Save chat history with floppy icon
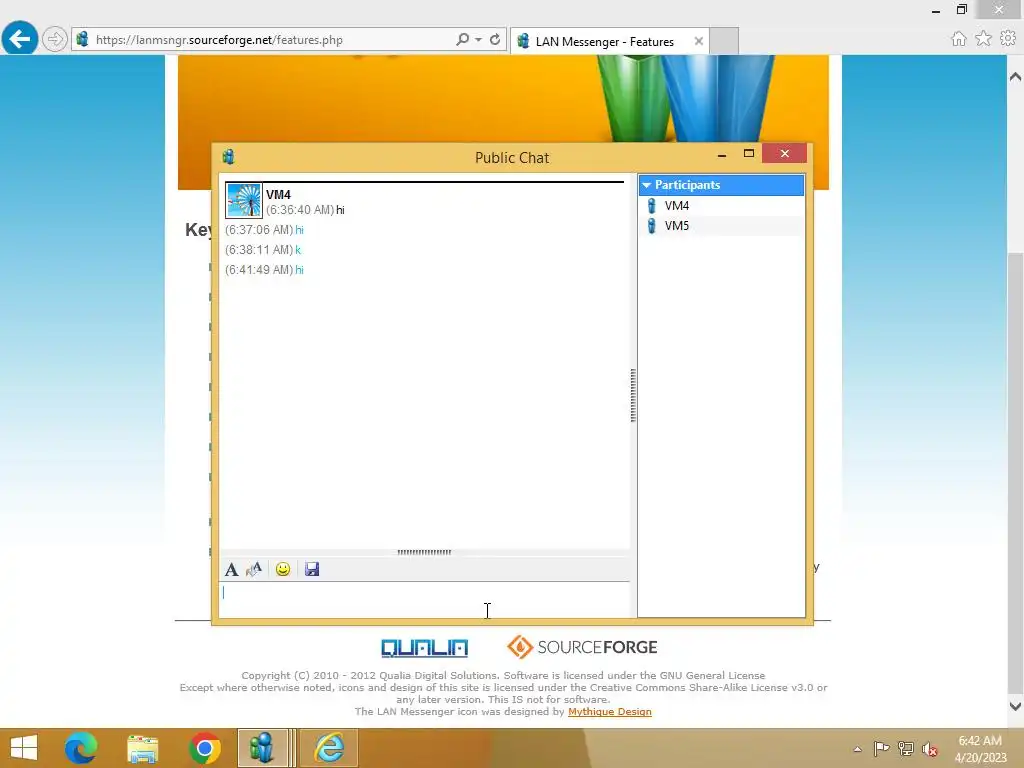This screenshot has height=768, width=1024. tap(312, 569)
